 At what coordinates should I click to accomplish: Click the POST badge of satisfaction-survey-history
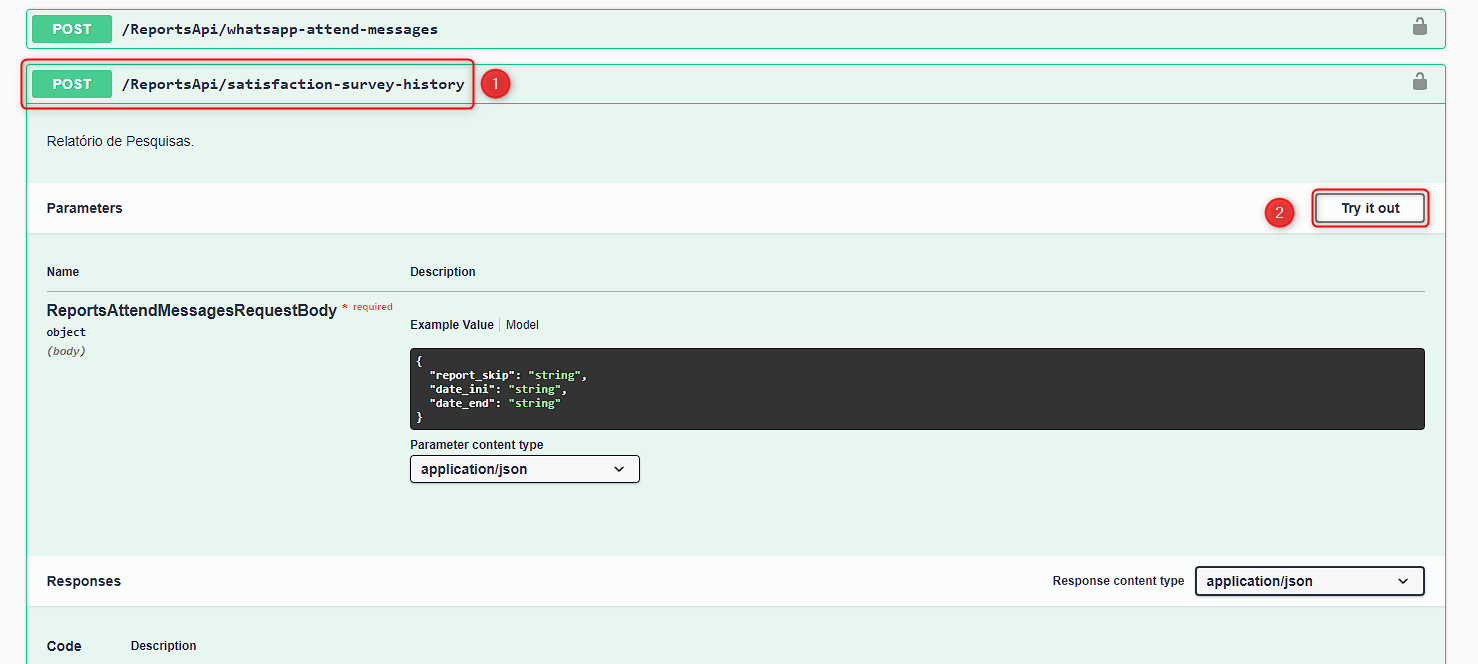72,84
